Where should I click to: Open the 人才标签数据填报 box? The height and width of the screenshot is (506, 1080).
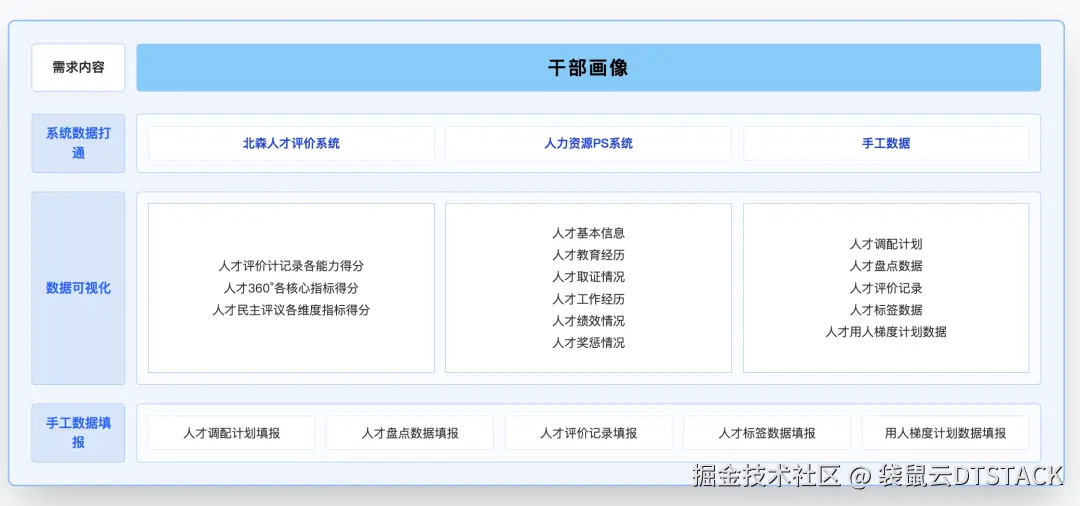(x=767, y=433)
